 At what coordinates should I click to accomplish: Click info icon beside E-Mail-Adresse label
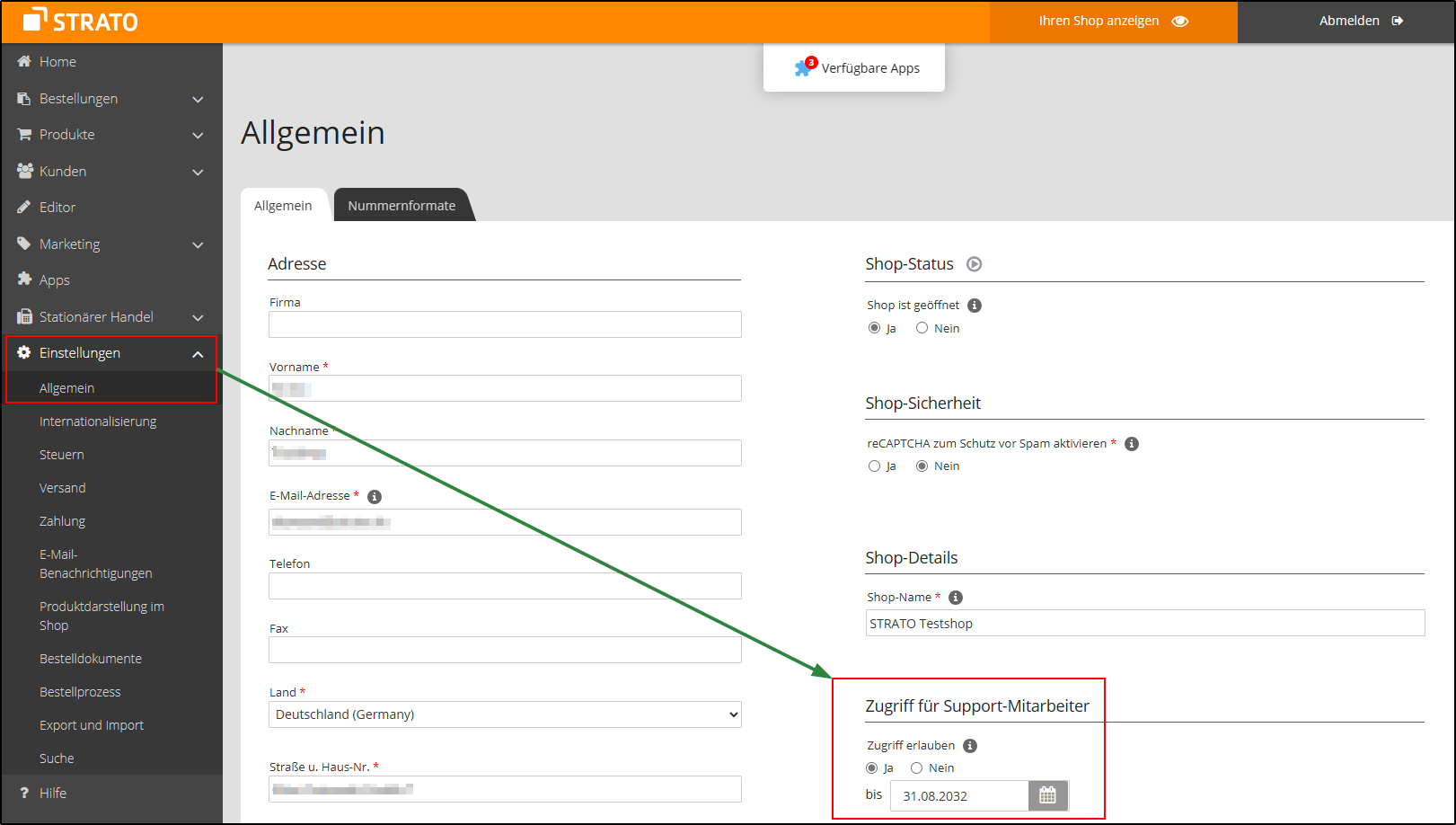375,497
